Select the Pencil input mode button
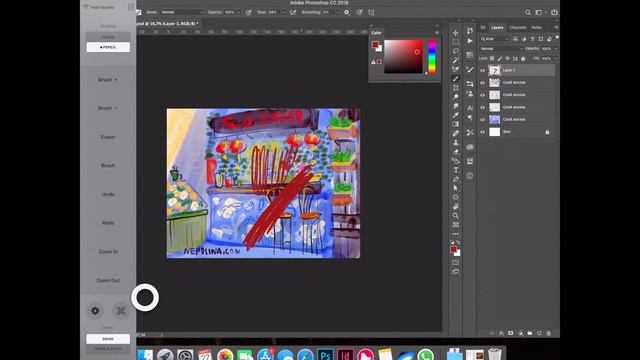 pos(108,47)
